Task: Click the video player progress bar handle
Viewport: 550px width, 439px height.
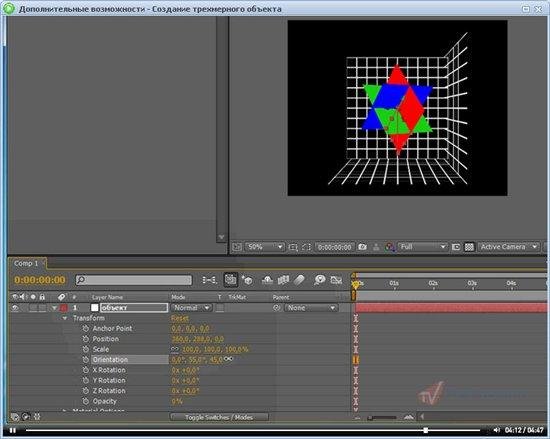Action: pyautogui.click(x=425, y=430)
